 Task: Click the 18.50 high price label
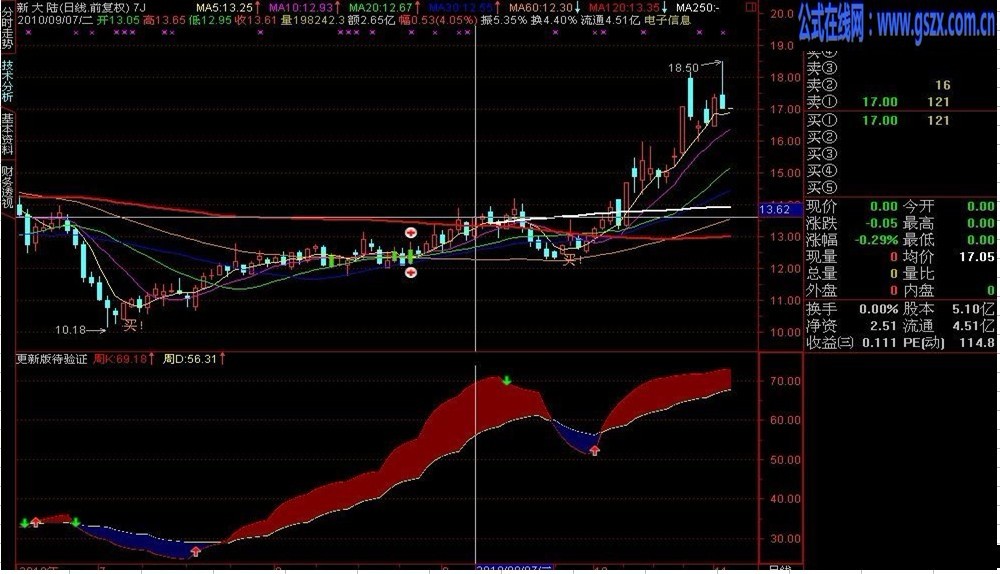point(683,68)
